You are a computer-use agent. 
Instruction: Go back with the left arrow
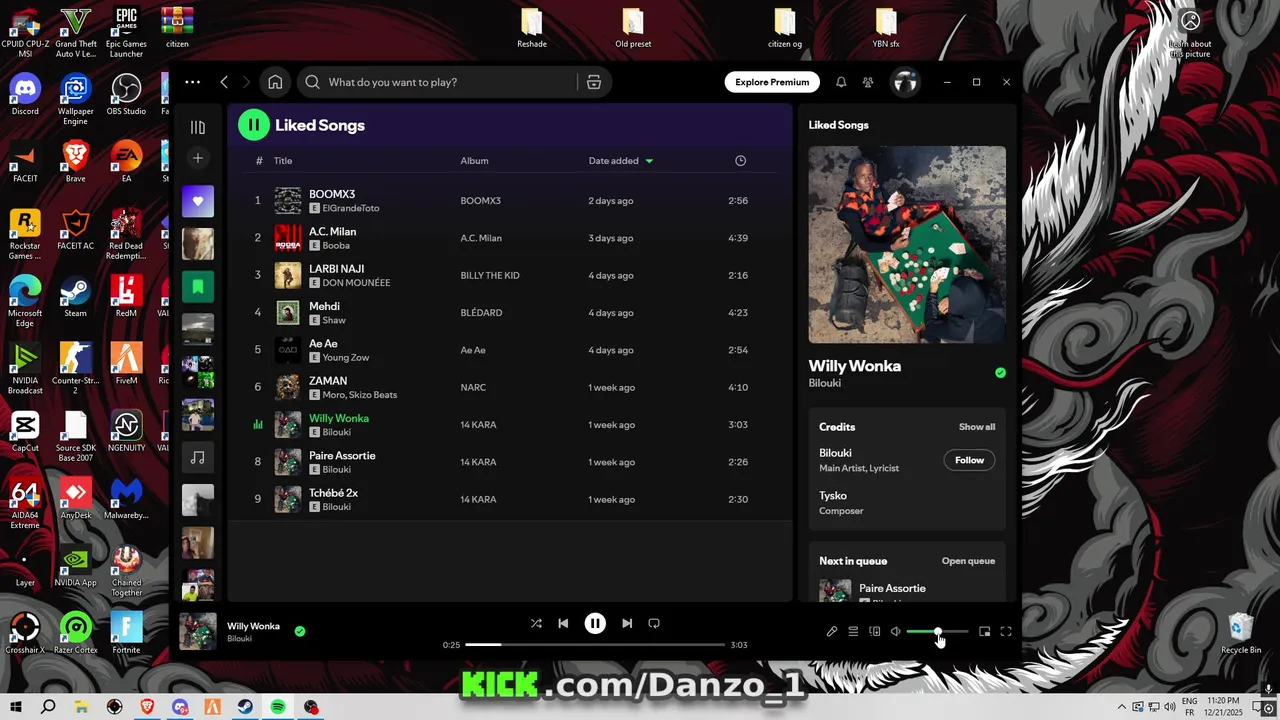coord(224,82)
